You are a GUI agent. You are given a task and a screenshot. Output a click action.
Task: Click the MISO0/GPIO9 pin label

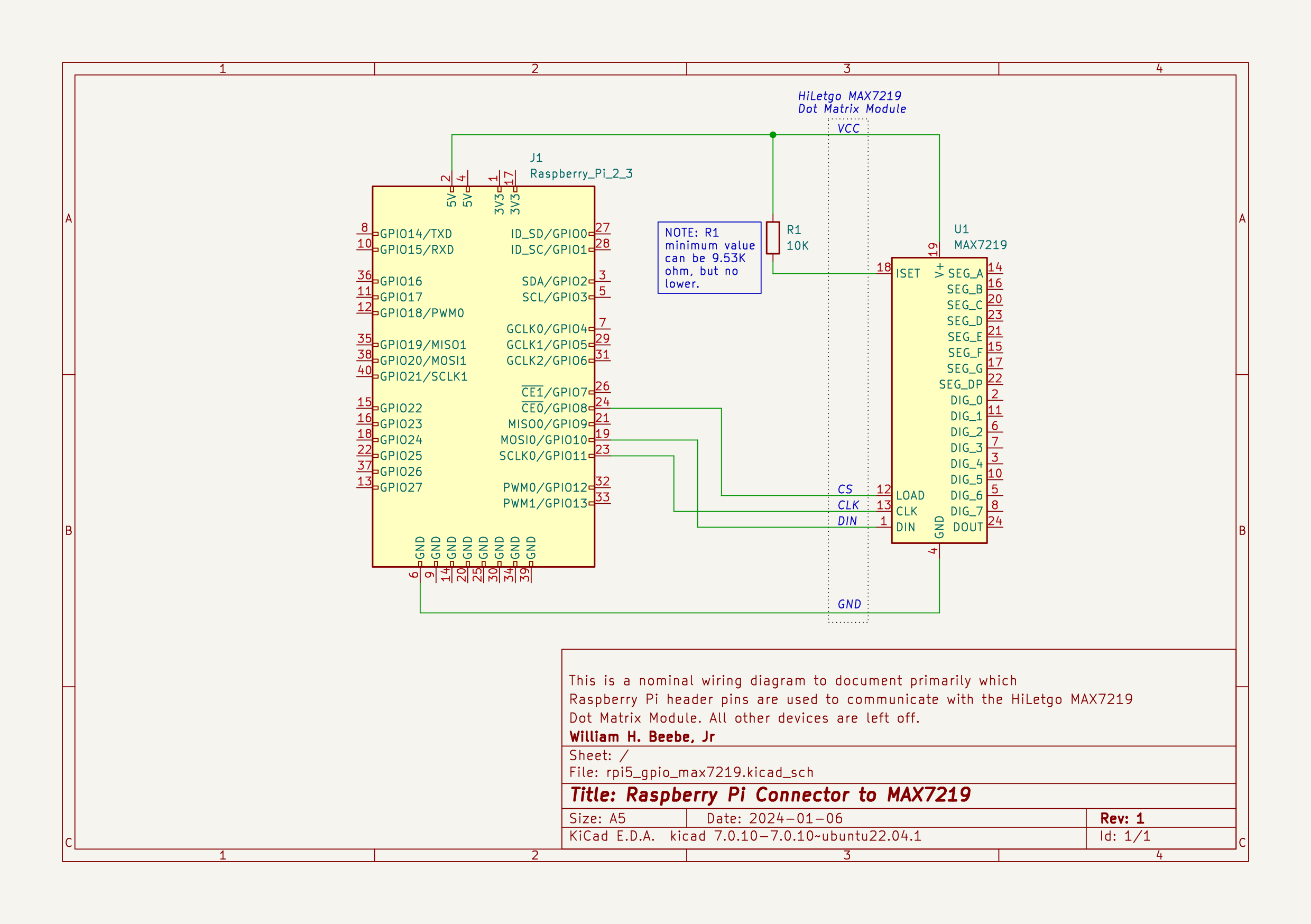[548, 424]
